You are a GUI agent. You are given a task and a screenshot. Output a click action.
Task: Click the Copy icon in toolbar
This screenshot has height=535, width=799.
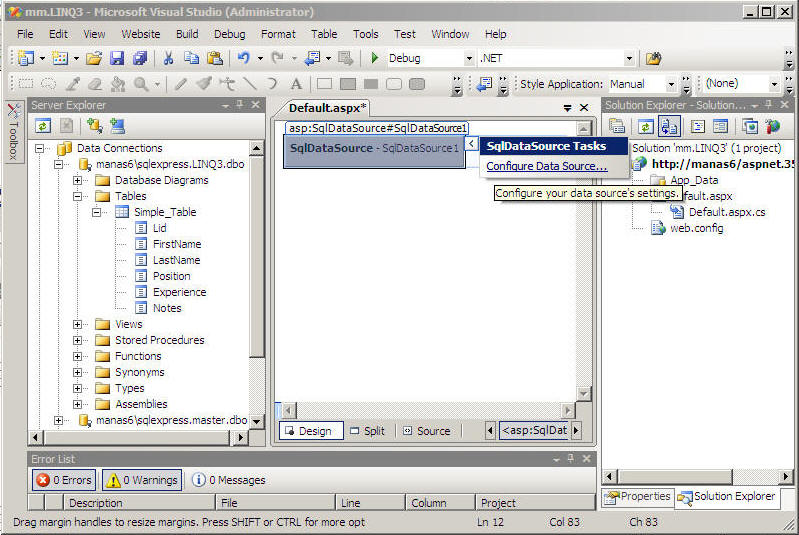coord(191,58)
